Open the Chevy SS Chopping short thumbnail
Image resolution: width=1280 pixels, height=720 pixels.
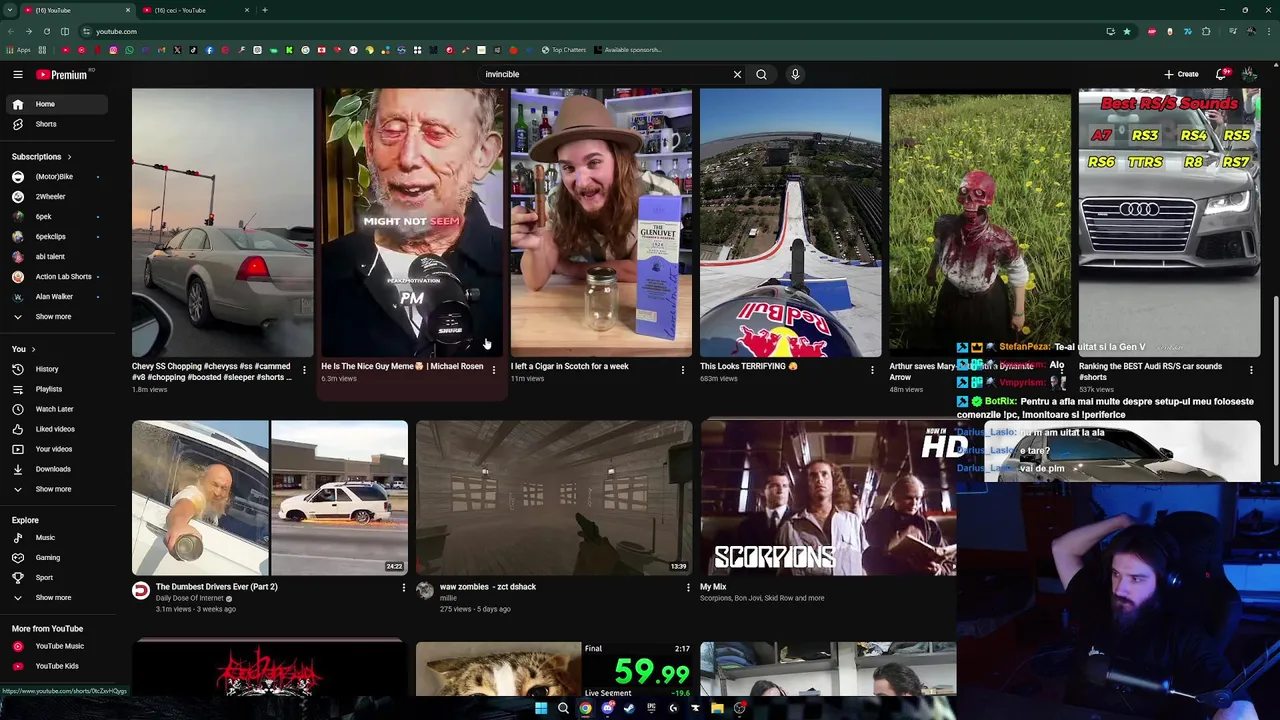click(222, 222)
